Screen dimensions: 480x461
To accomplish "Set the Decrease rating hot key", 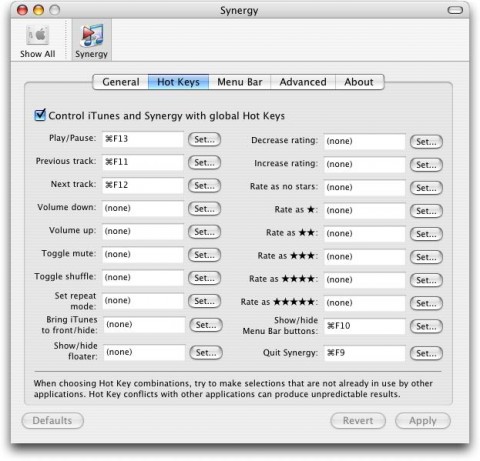I will [x=426, y=142].
